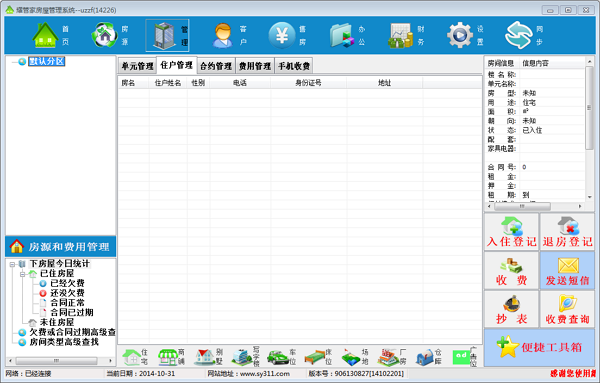The image size is (600, 383).
Task: Switch to the 费用管理 tab
Action: (255, 66)
